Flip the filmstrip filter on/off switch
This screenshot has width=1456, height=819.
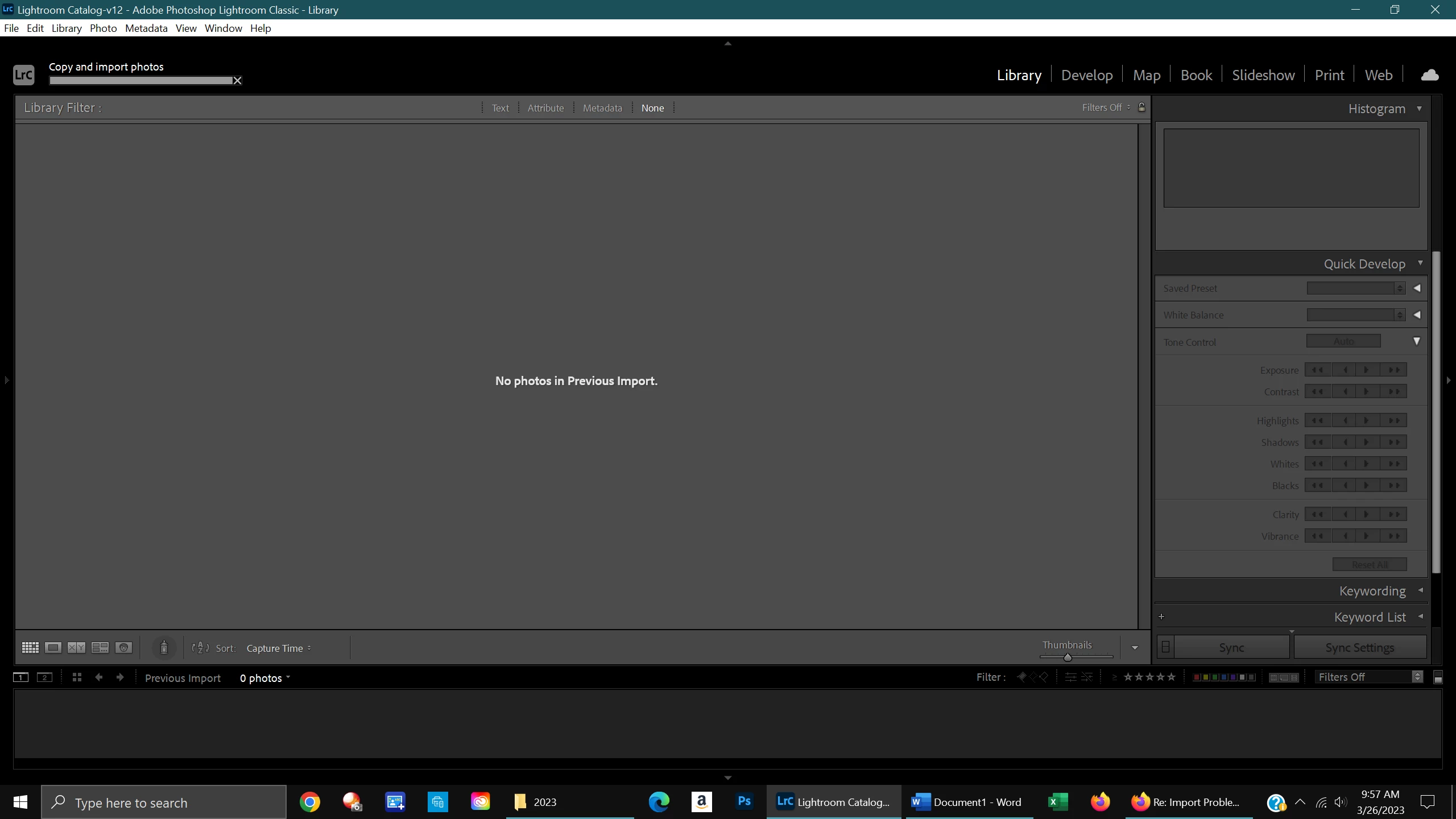[1438, 677]
